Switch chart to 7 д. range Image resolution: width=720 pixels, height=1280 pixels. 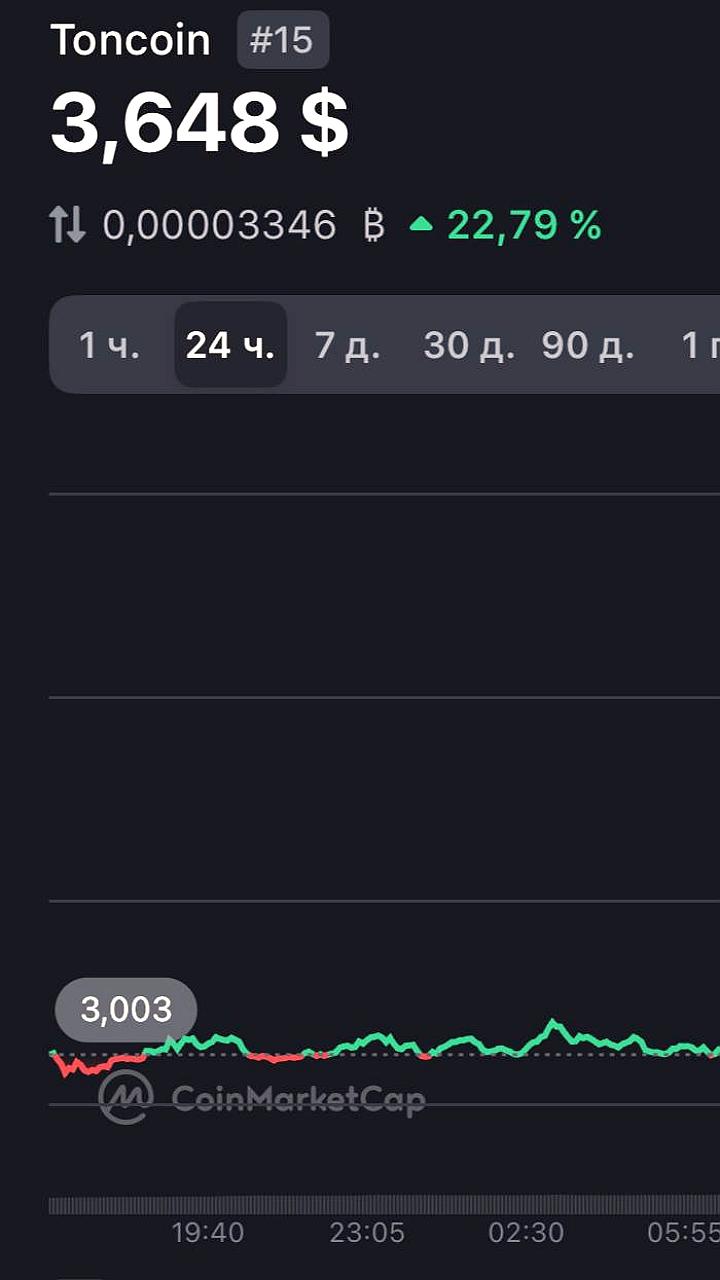[347, 345]
